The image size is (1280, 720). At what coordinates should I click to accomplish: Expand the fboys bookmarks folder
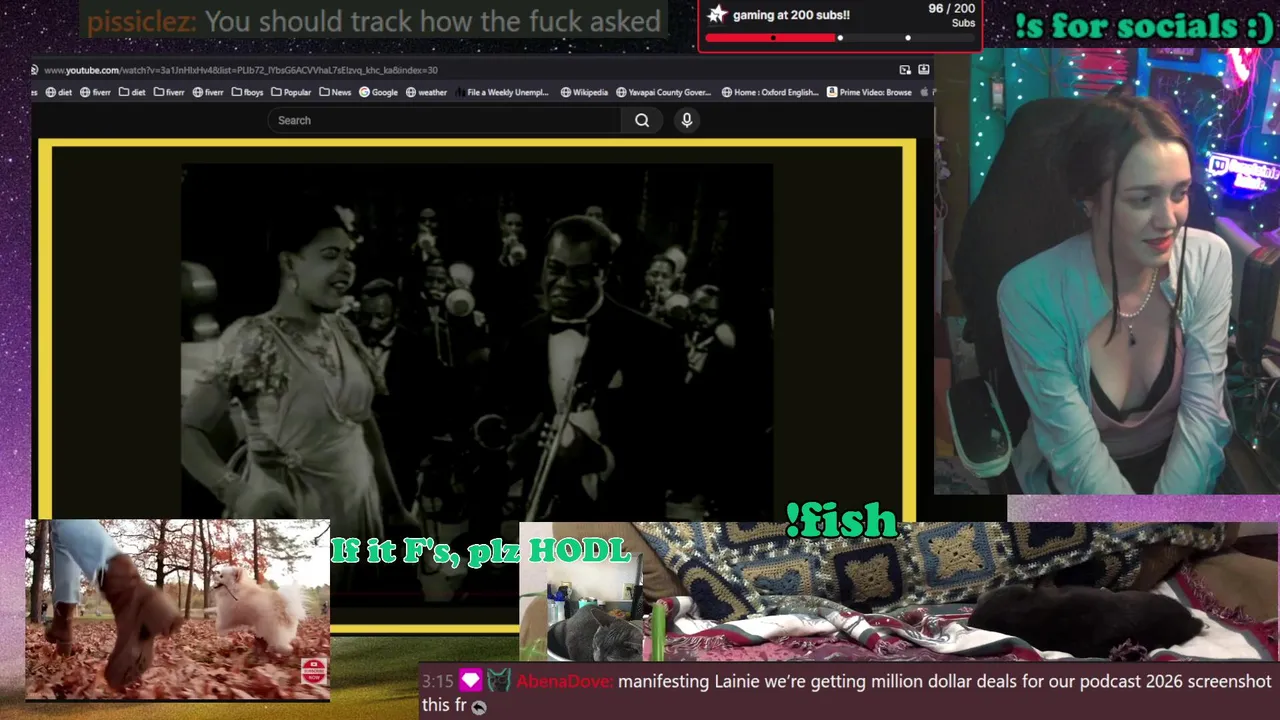click(247, 92)
